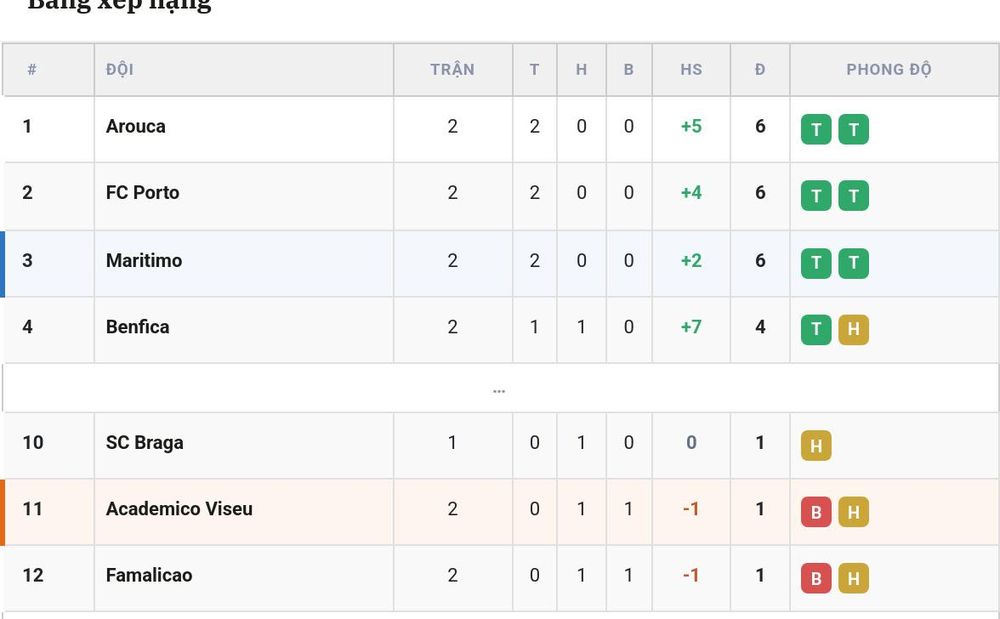Sort by the TRẬN column header

pyautogui.click(x=452, y=69)
